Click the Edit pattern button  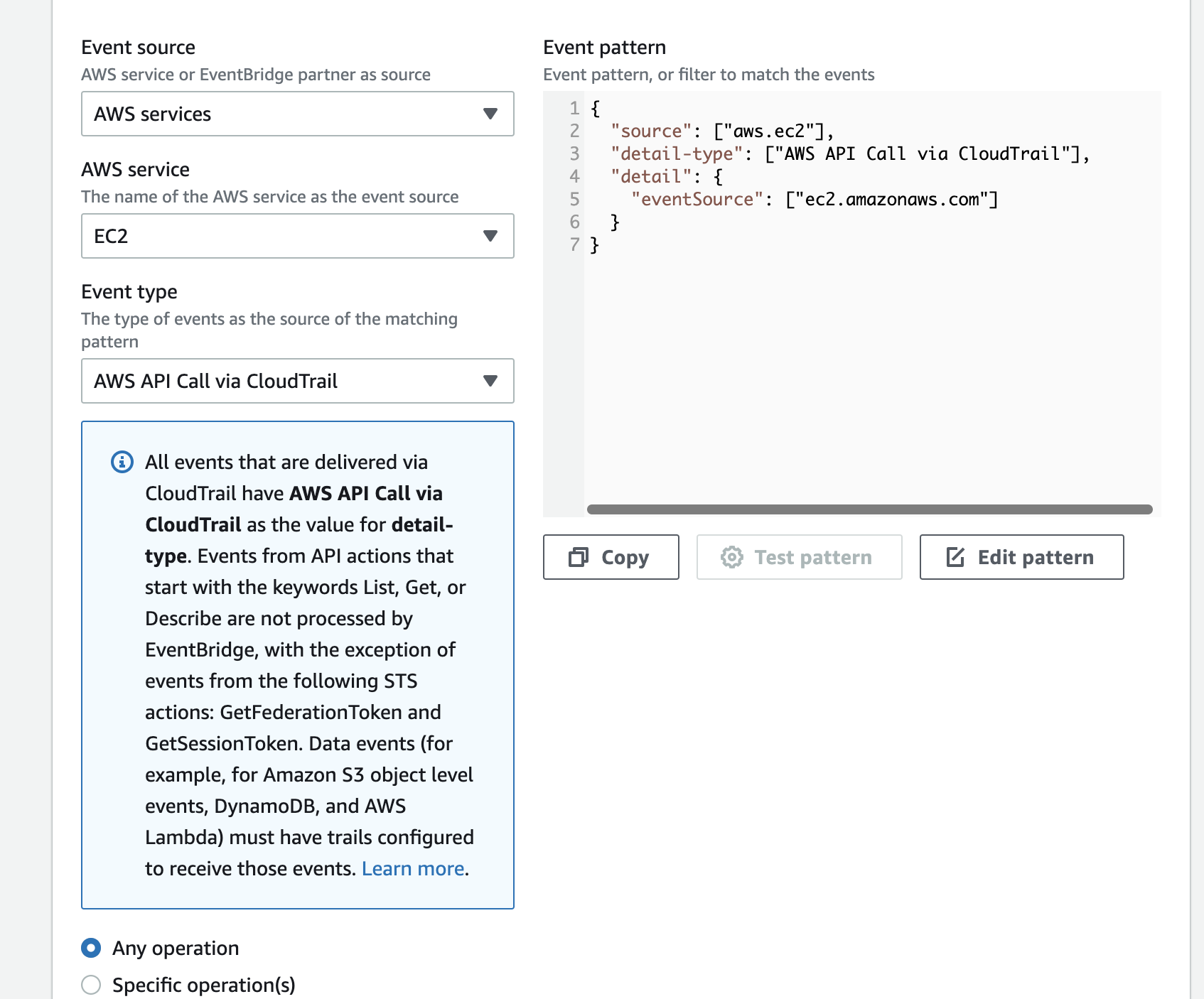(x=1021, y=557)
